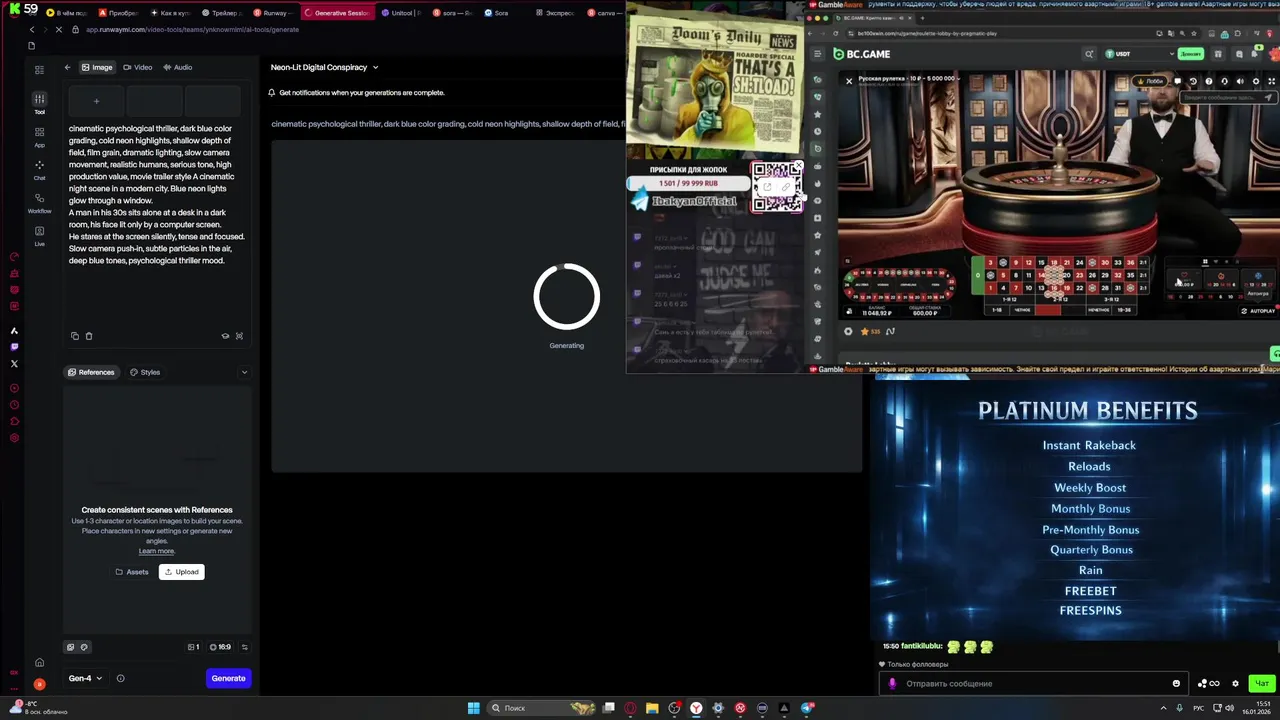Open Twitch icon in Opera sidebar
The width and height of the screenshot is (1280, 720).
pyautogui.click(x=14, y=347)
